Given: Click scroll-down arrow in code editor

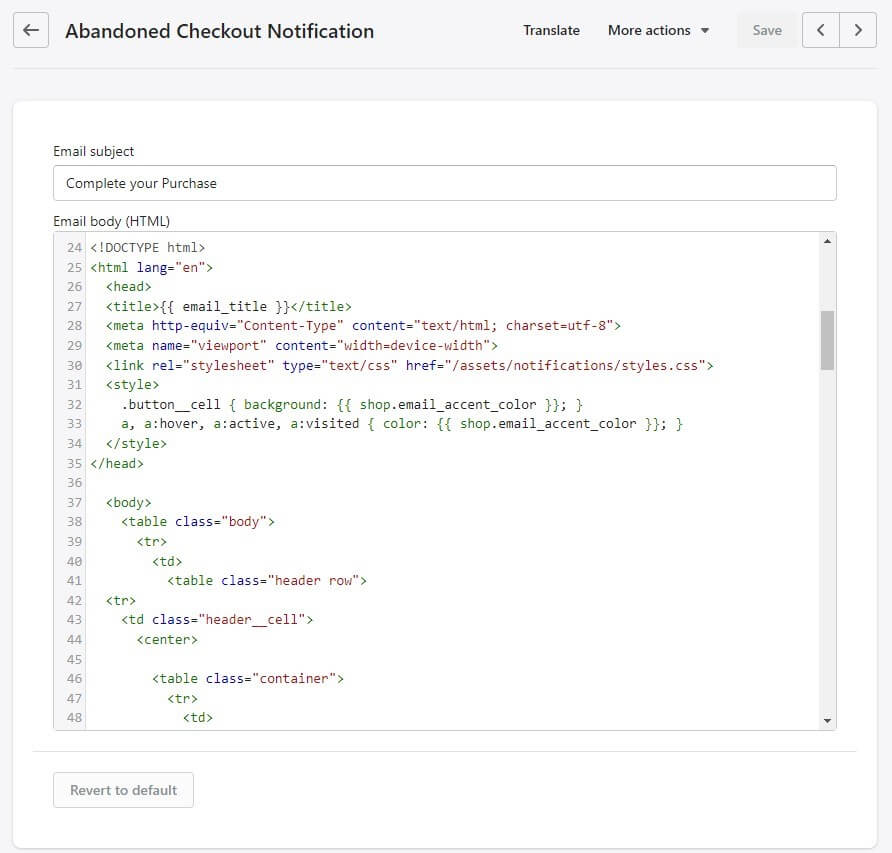Looking at the screenshot, I should tap(827, 720).
